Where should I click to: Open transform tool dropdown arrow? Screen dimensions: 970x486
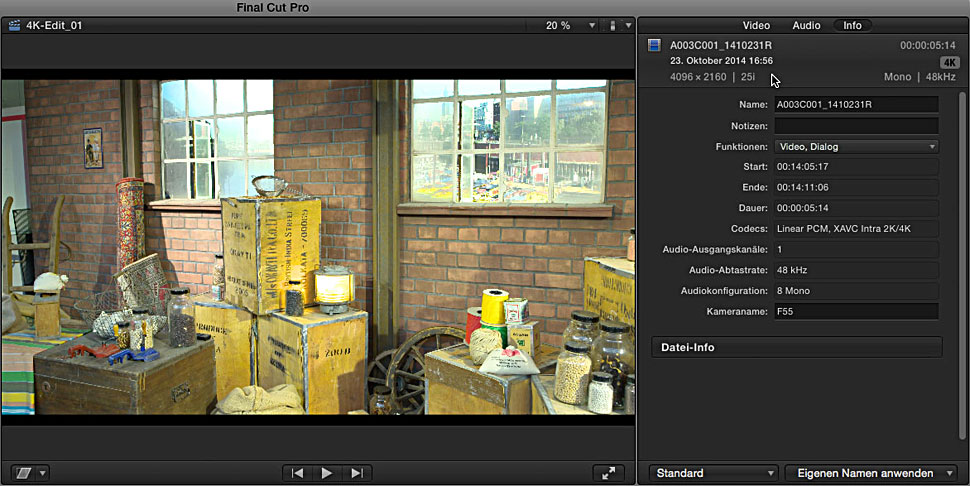(43, 473)
